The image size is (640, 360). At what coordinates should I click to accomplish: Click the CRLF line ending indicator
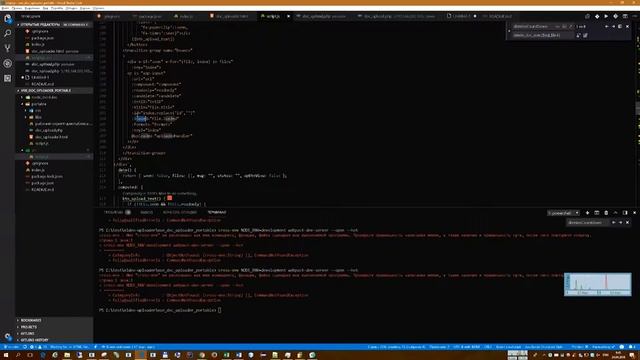488,347
